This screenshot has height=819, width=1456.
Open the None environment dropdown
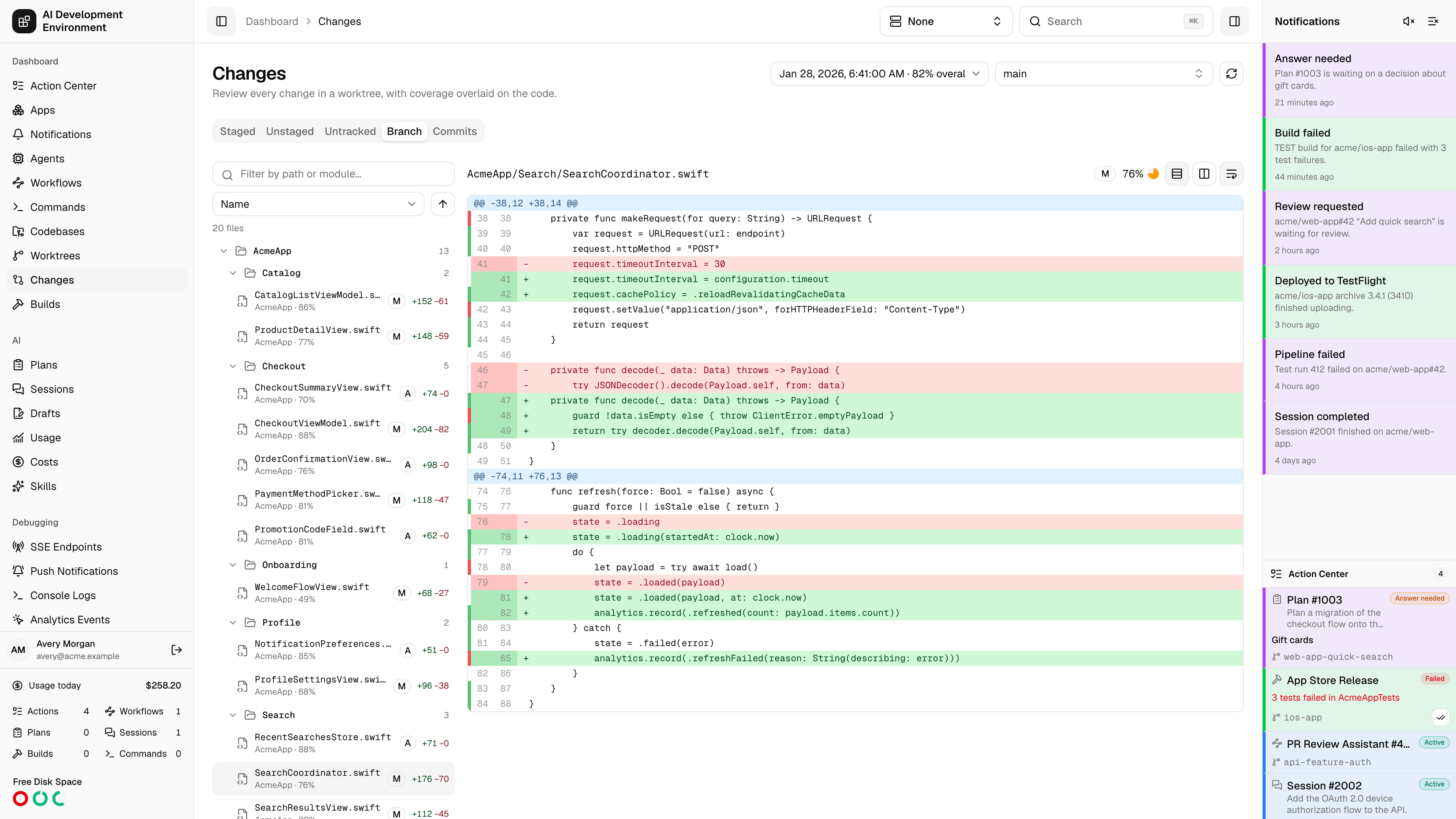946,22
